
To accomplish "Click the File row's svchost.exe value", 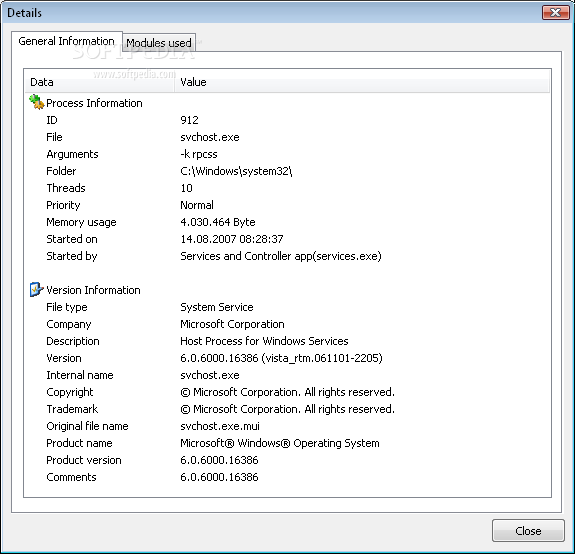I will 210,137.
